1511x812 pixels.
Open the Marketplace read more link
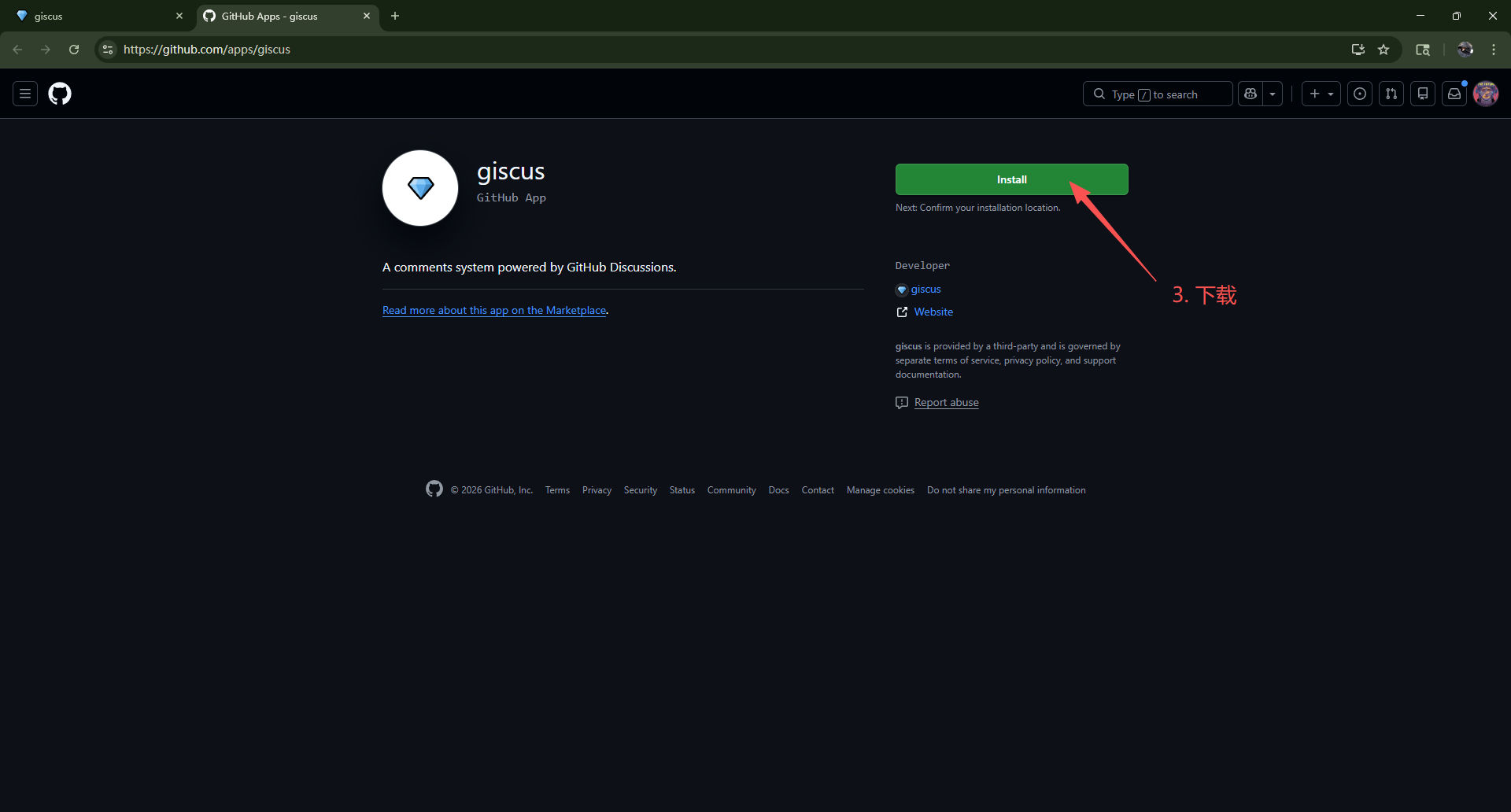point(493,311)
